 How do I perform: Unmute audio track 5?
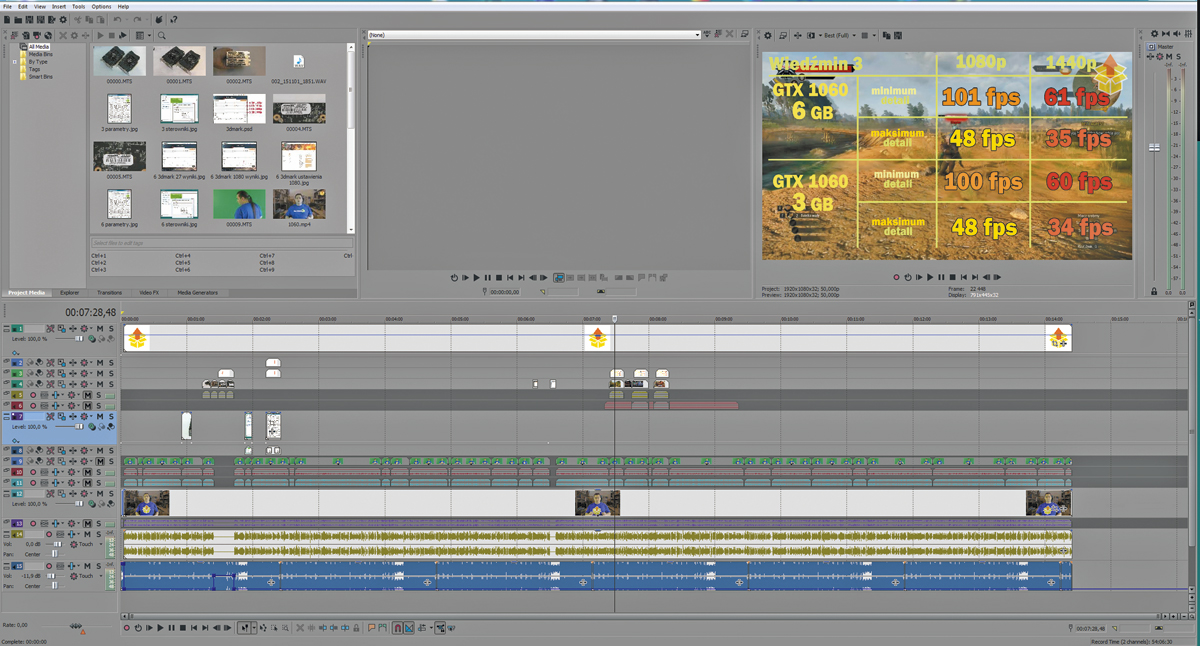87,395
